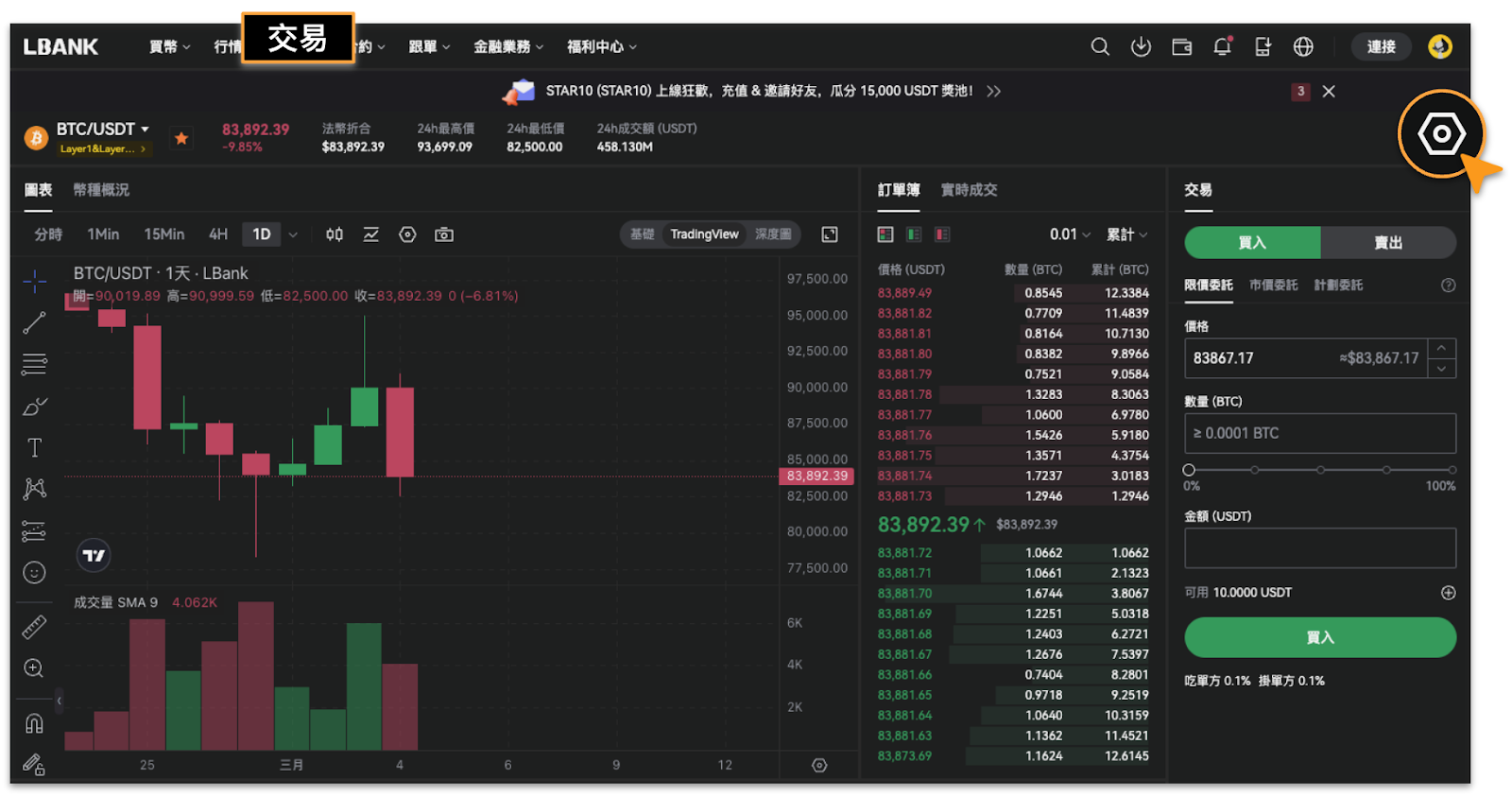Click the TradingView logo on chart
The height and width of the screenshot is (797, 1512).
click(x=94, y=555)
